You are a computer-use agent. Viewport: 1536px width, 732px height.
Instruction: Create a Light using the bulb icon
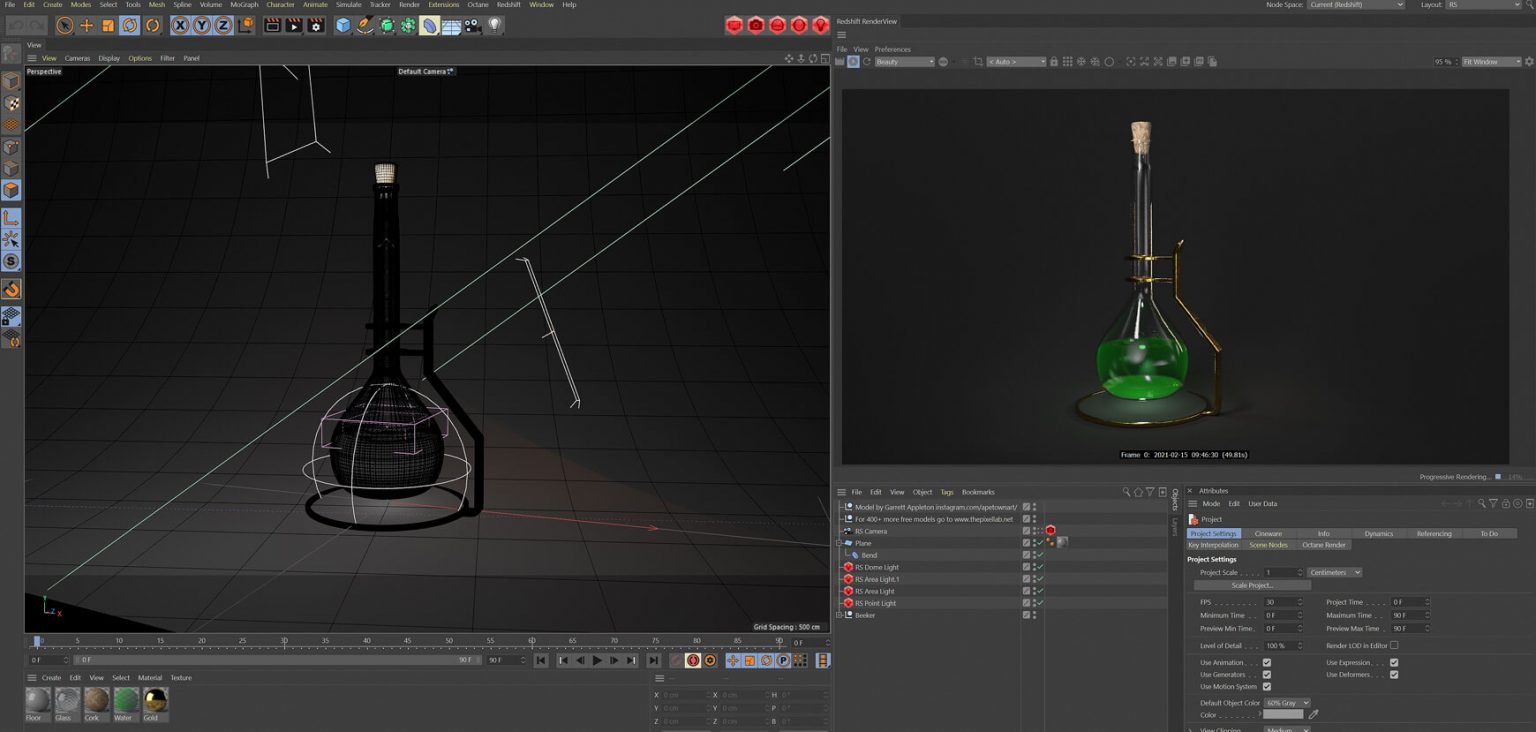tap(495, 27)
